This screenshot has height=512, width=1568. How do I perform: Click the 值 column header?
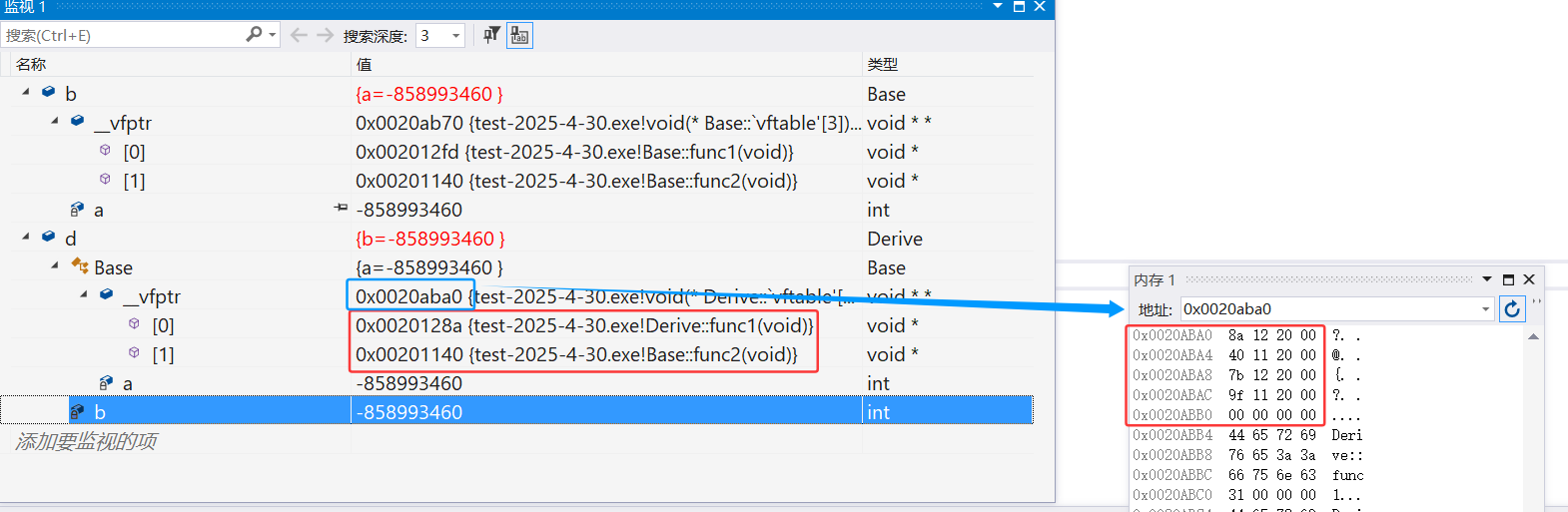(364, 64)
